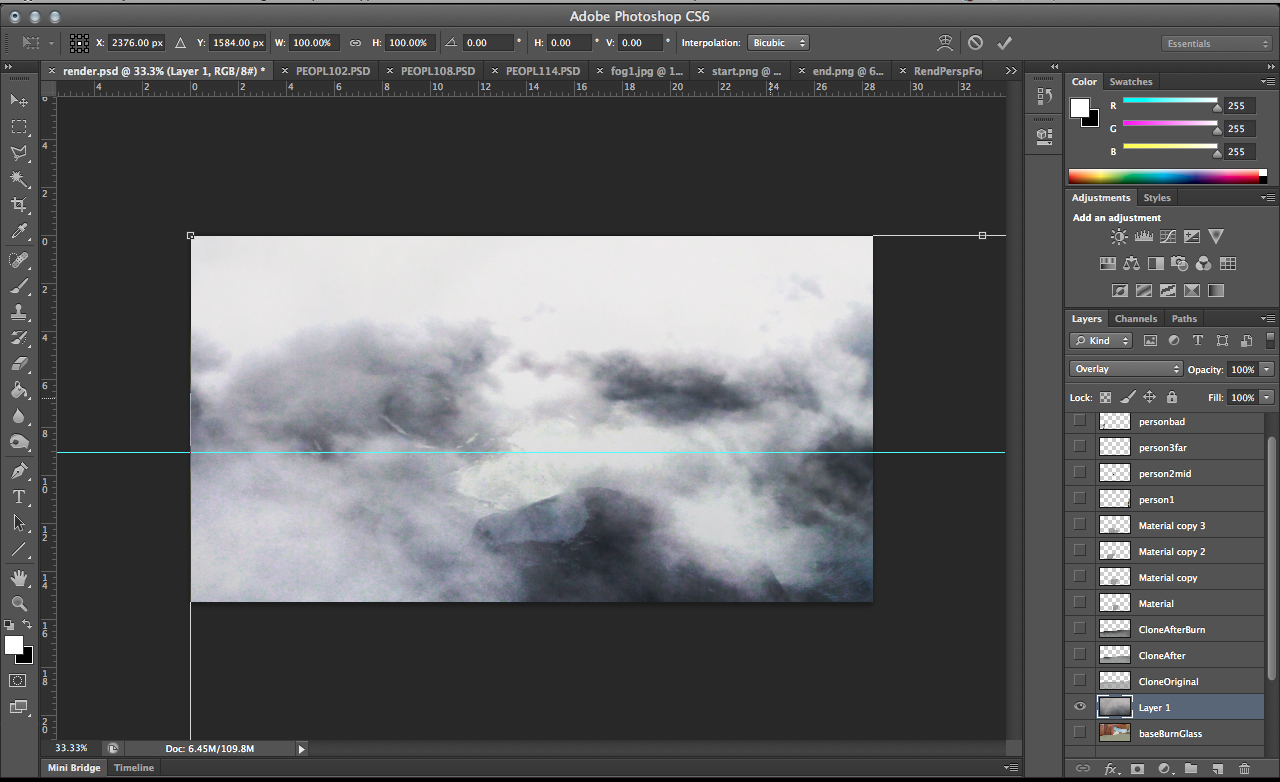Switch to the PEOPL108.PSD tab
The image size is (1280, 782).
438,71
